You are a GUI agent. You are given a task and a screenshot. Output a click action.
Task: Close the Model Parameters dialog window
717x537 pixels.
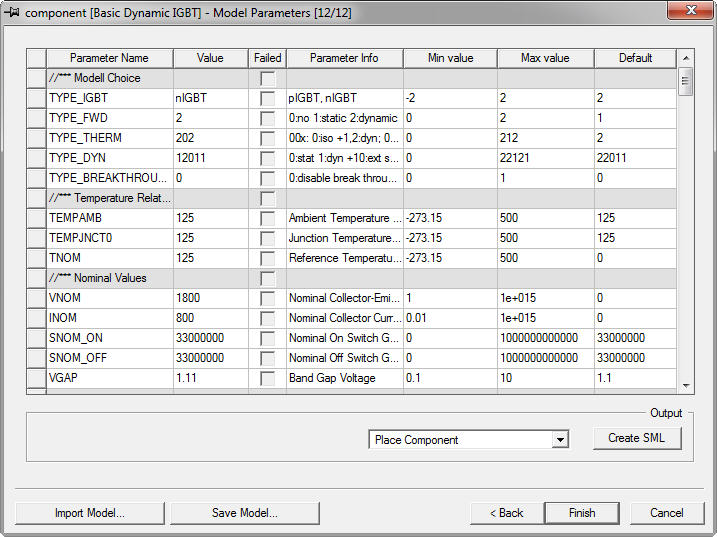[x=689, y=12]
